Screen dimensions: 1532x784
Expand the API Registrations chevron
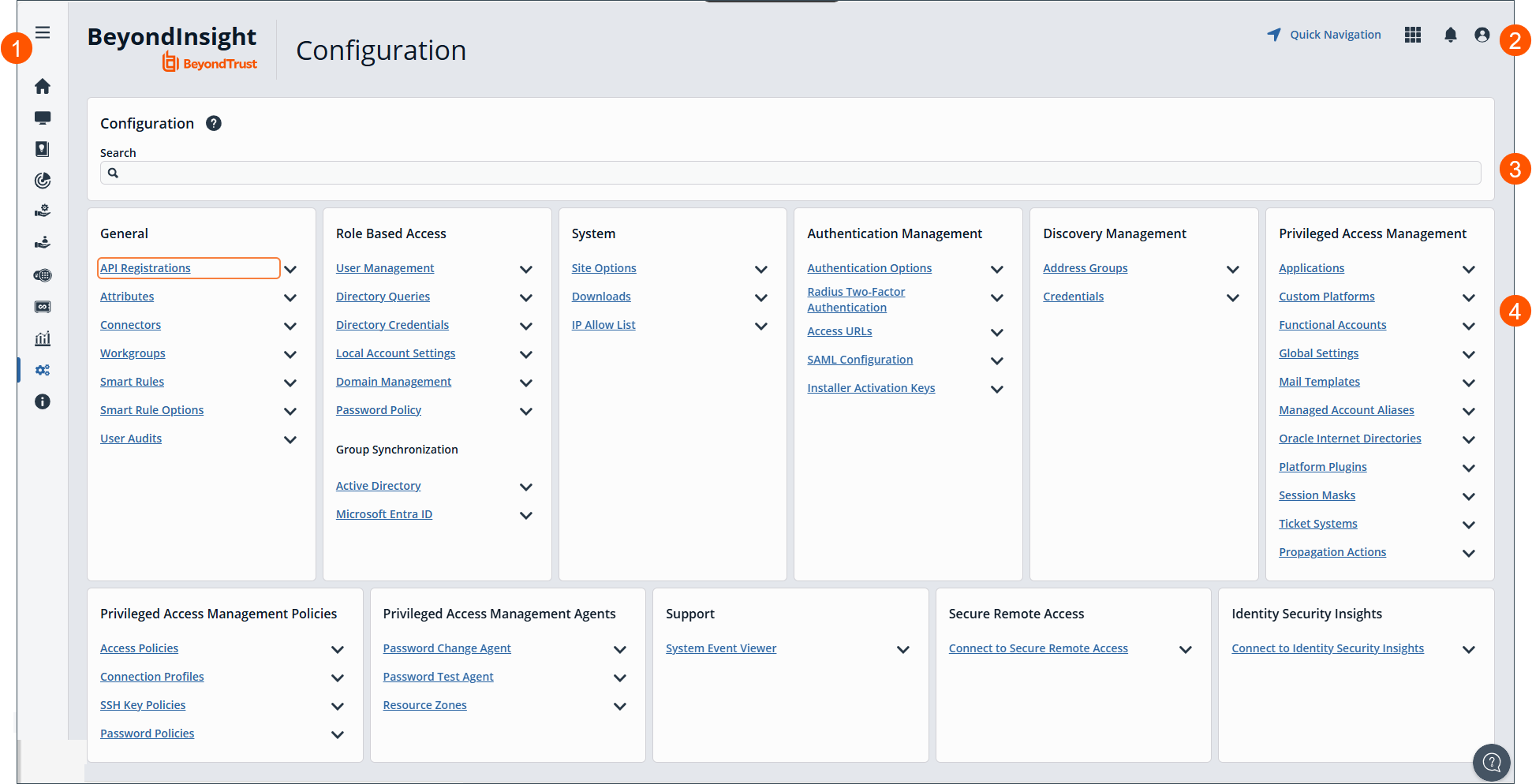[290, 269]
